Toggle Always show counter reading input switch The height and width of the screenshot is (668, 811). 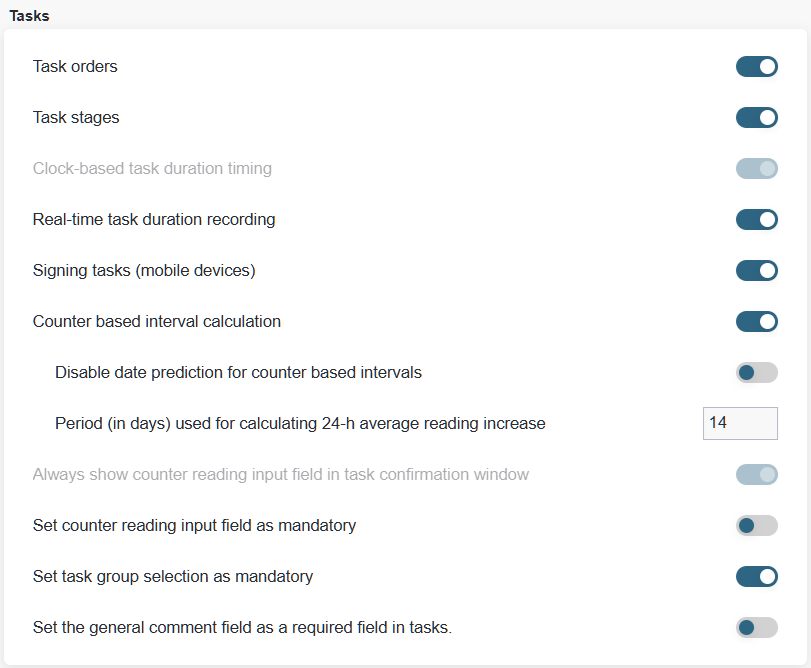756,475
